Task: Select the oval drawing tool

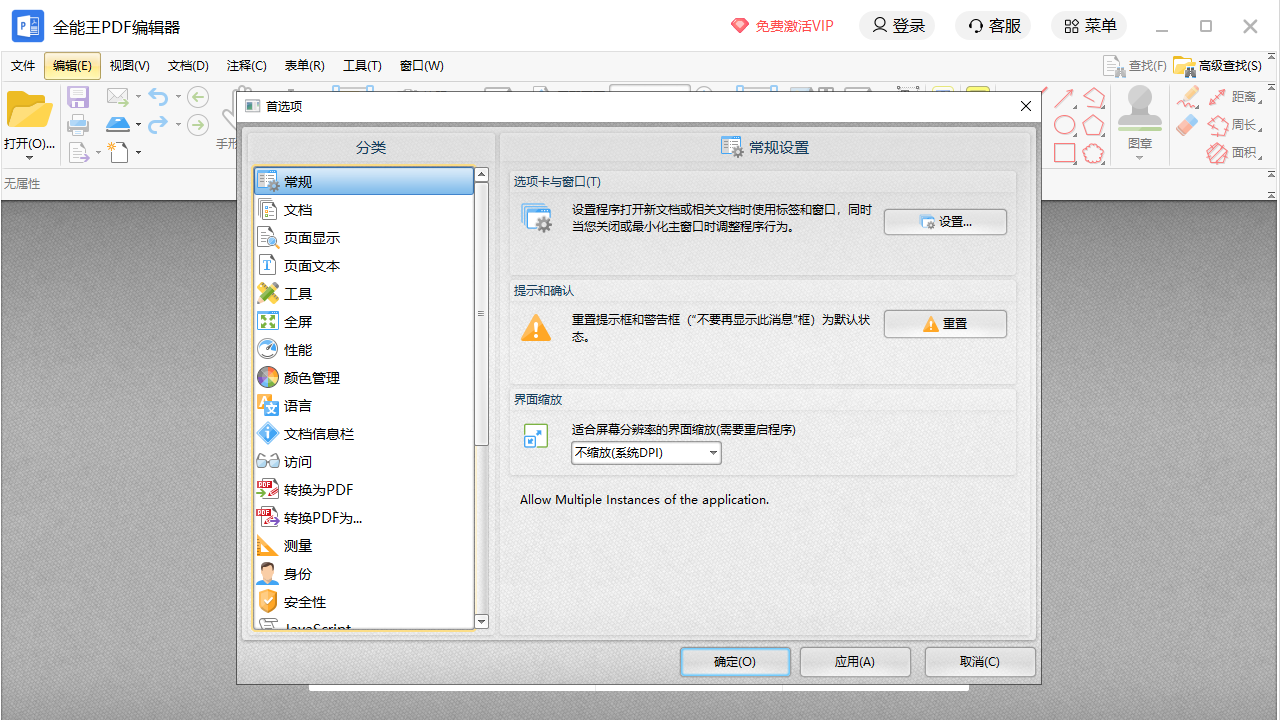Action: pyautogui.click(x=1064, y=124)
